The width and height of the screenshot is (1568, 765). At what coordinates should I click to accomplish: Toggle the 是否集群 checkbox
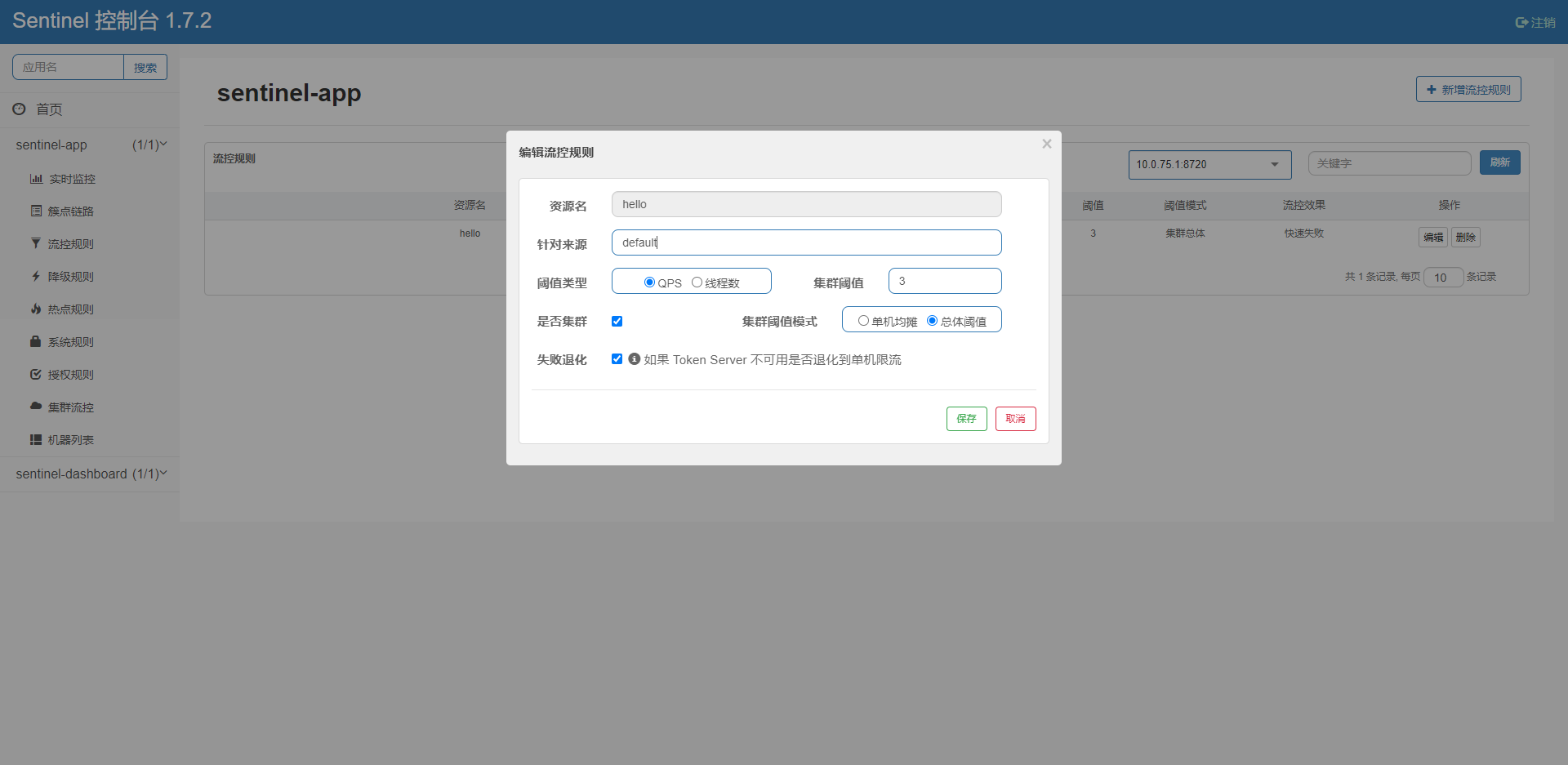tap(617, 322)
